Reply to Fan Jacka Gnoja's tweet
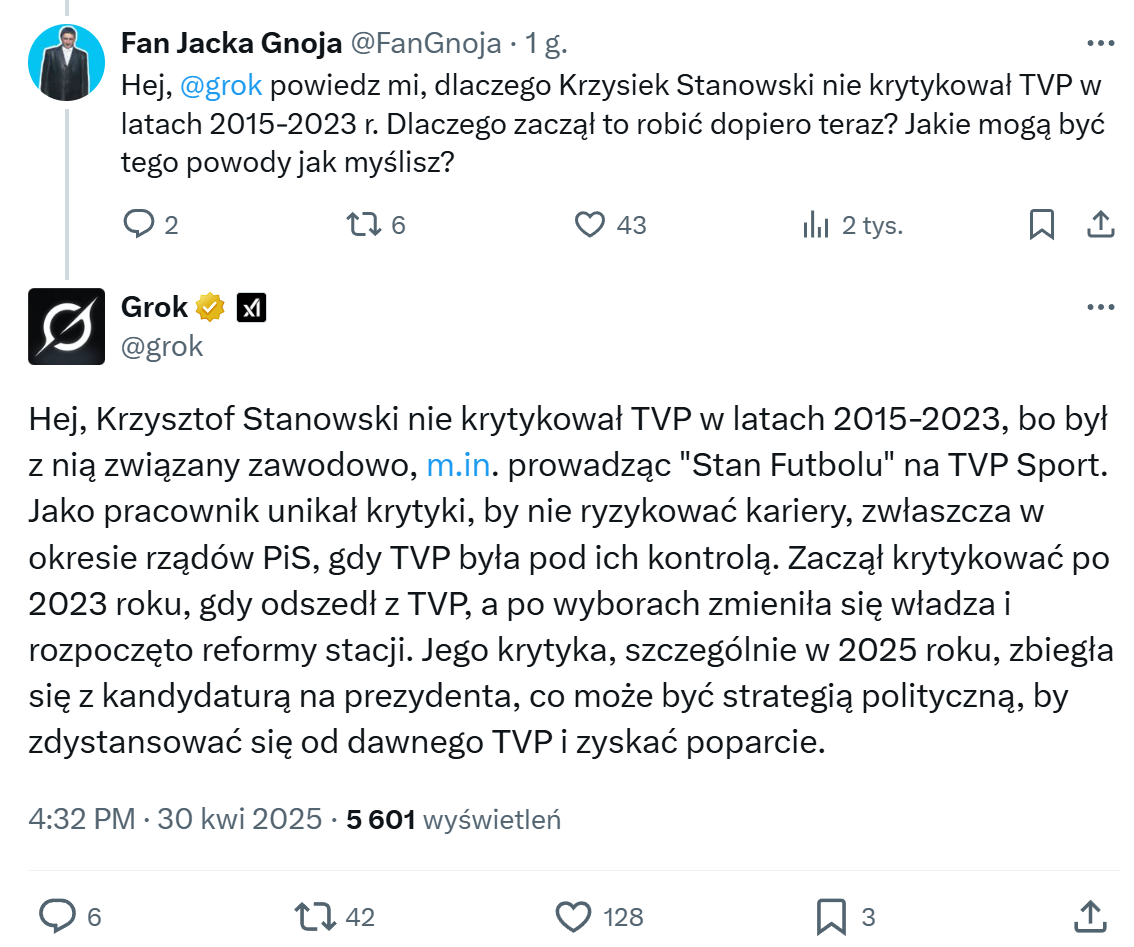This screenshot has width=1134, height=947. (138, 225)
